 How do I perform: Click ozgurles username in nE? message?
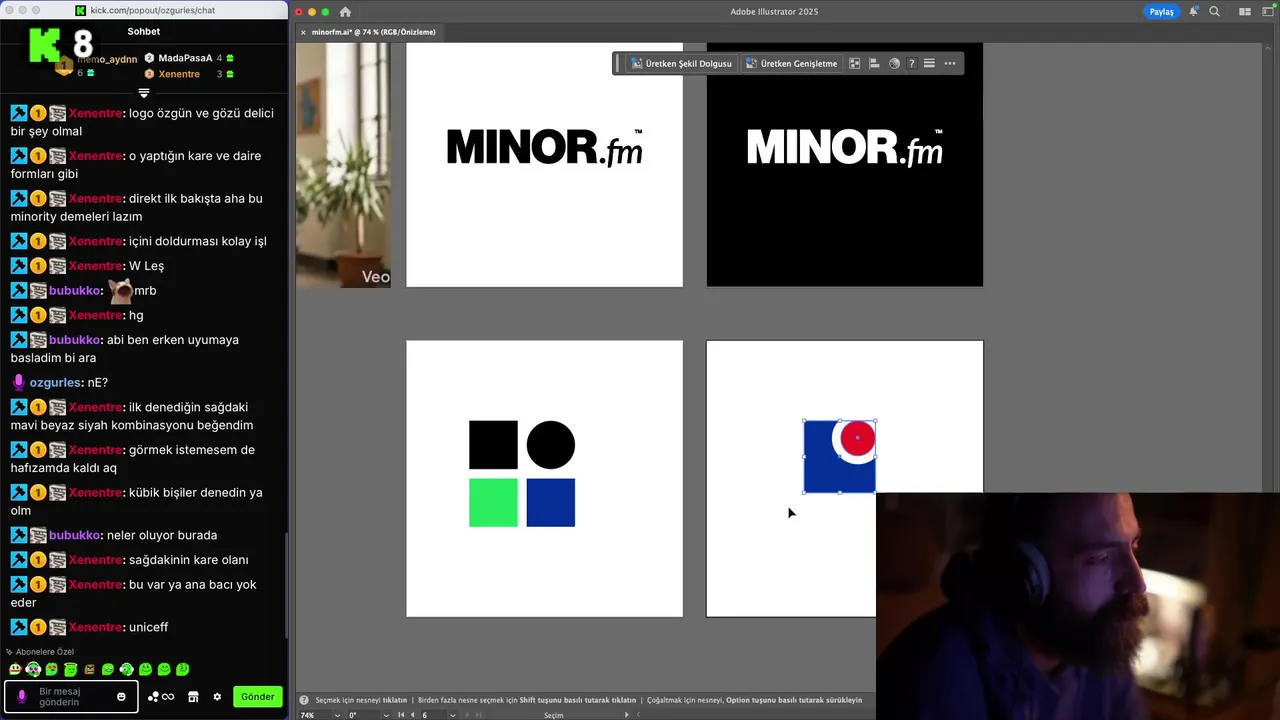[x=55, y=382]
